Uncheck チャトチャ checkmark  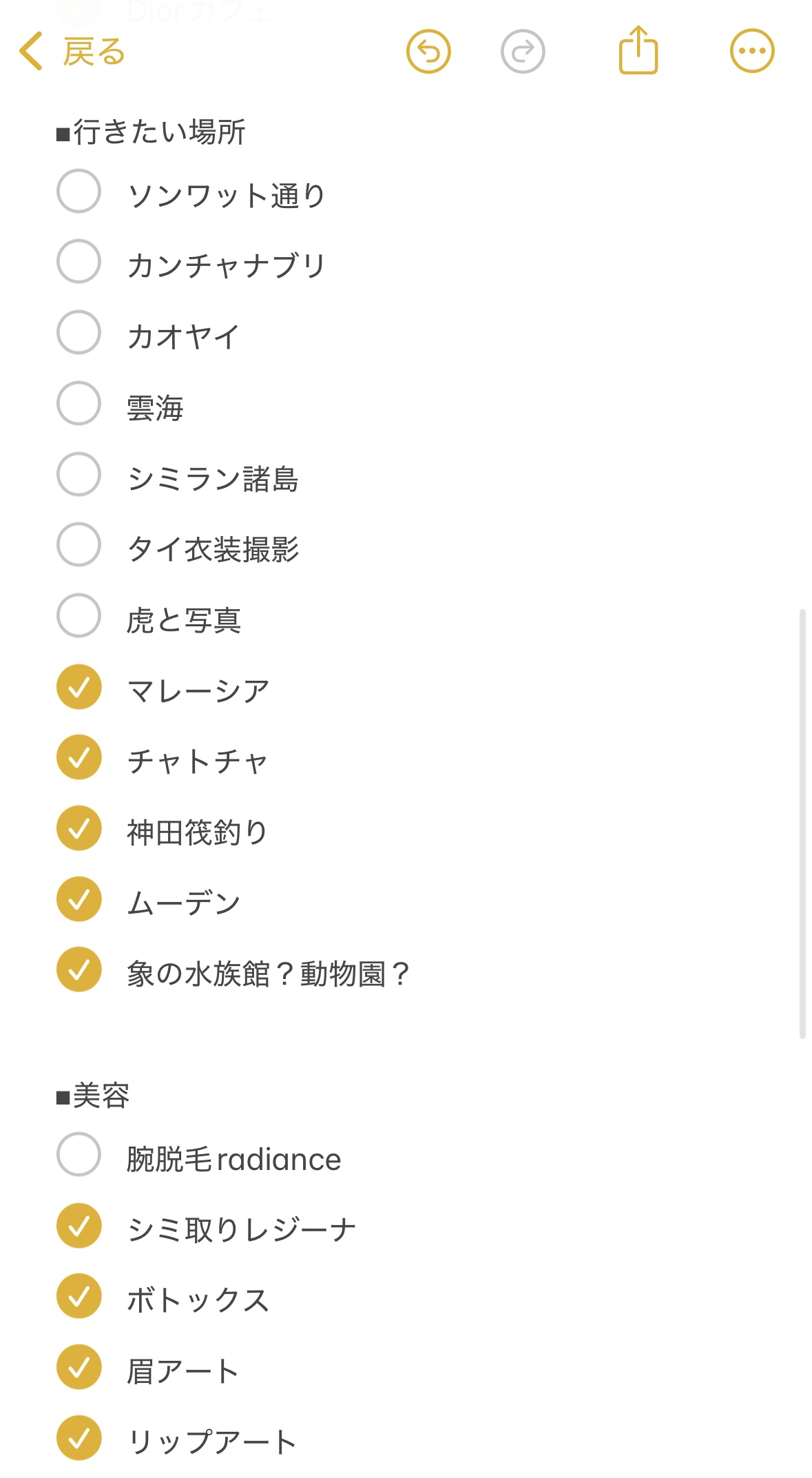point(79,757)
